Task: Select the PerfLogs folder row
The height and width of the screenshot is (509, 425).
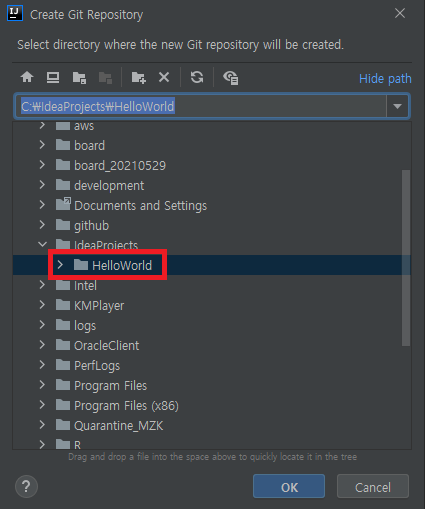Action: click(x=212, y=365)
